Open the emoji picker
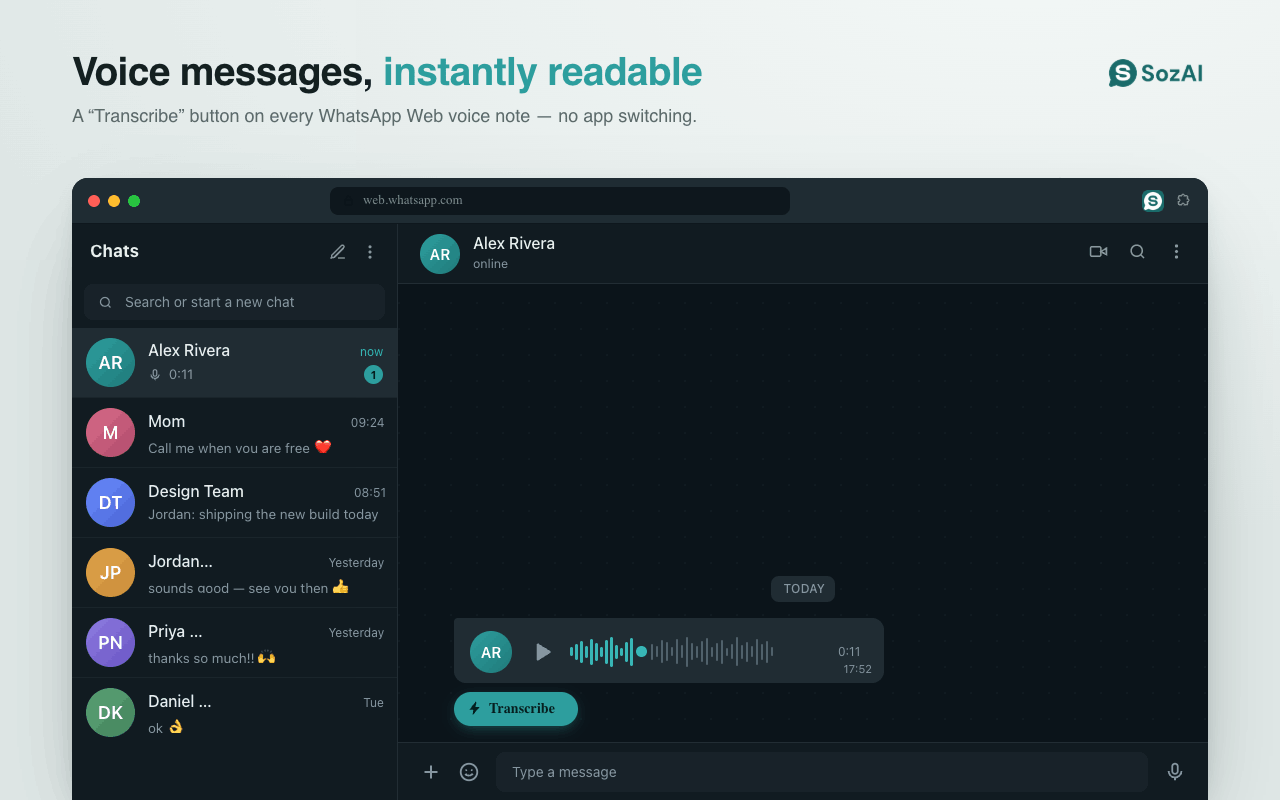 (x=469, y=772)
